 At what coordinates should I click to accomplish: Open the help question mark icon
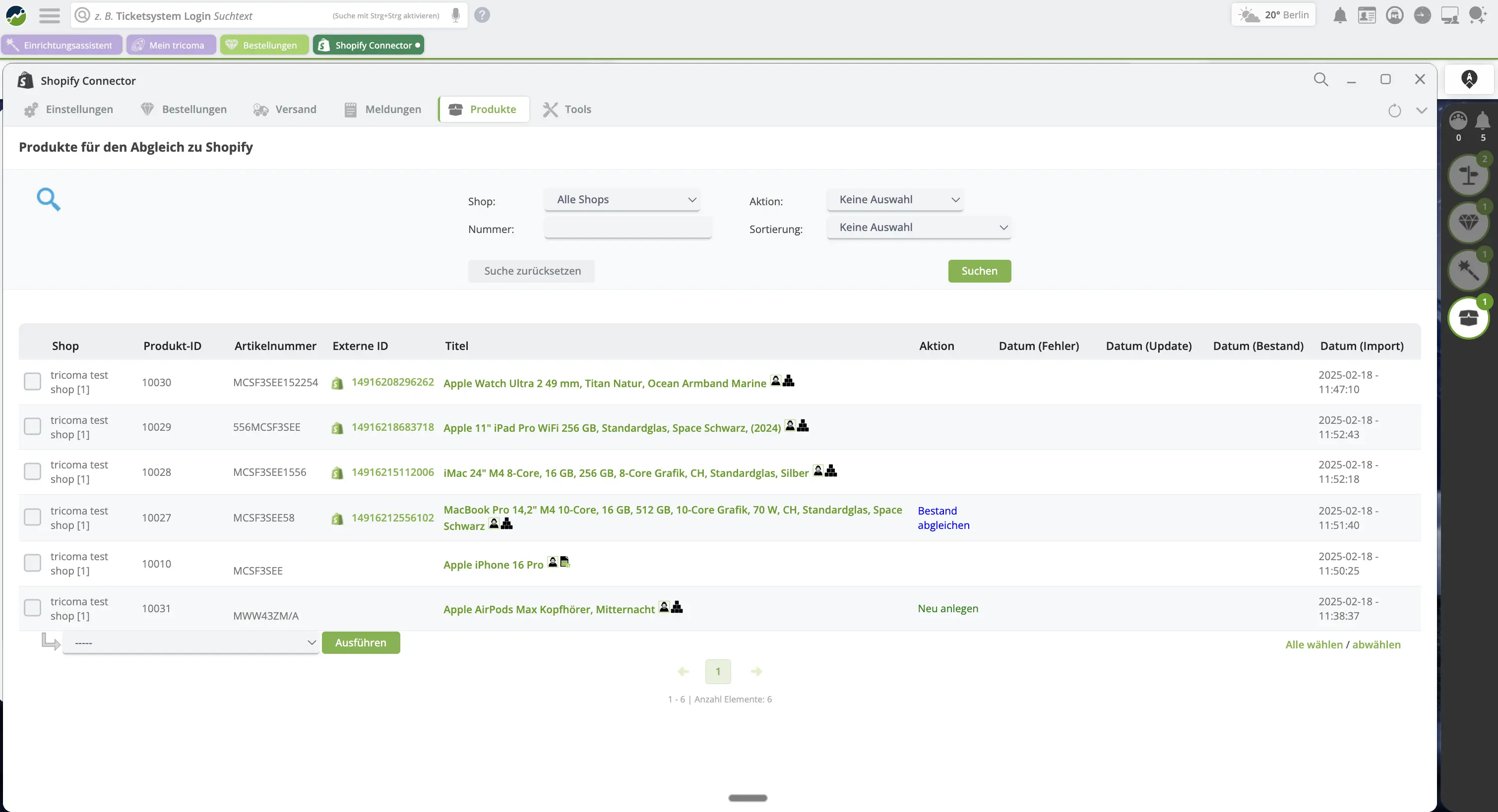[482, 15]
